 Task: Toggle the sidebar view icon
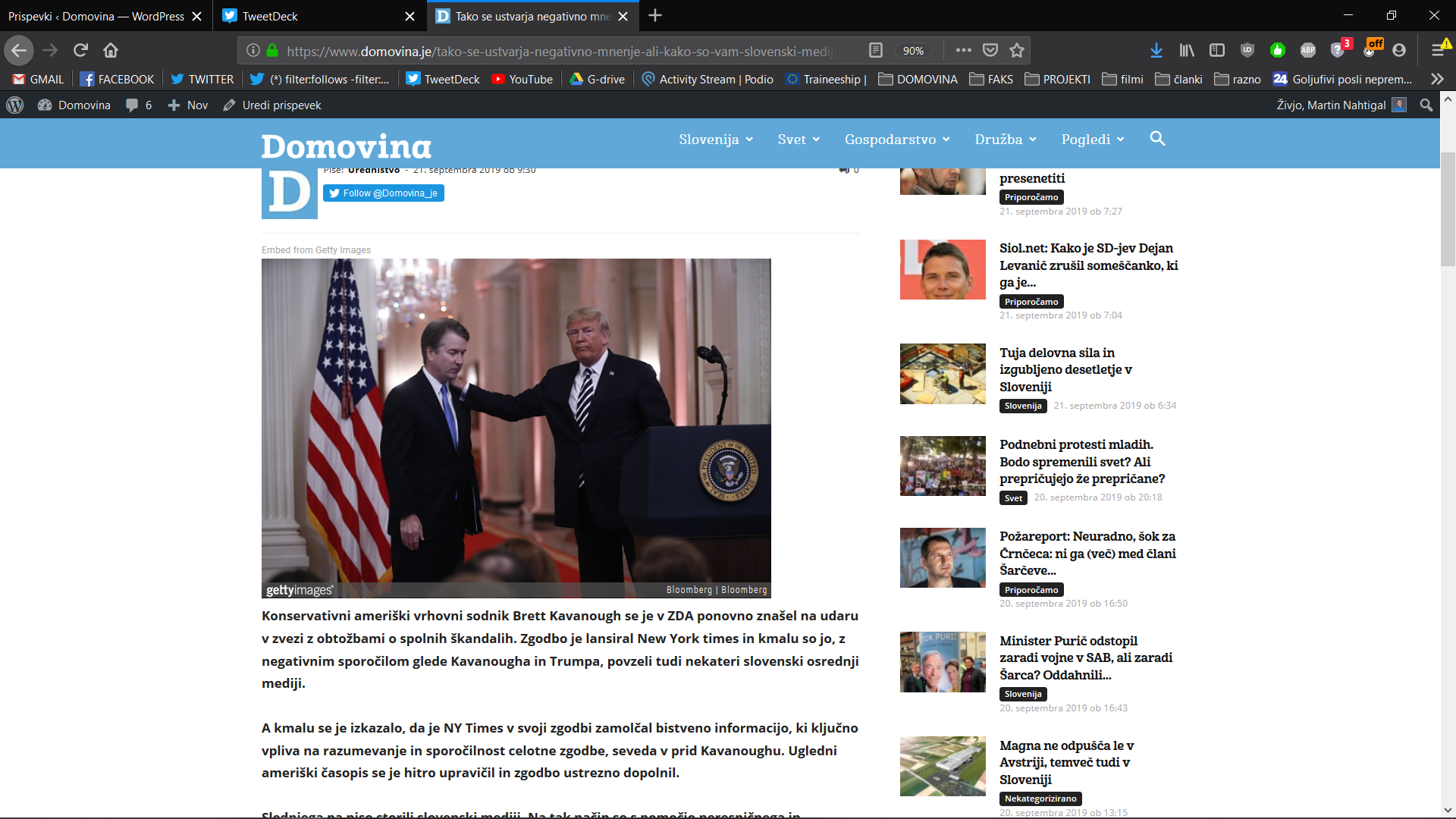[1217, 50]
